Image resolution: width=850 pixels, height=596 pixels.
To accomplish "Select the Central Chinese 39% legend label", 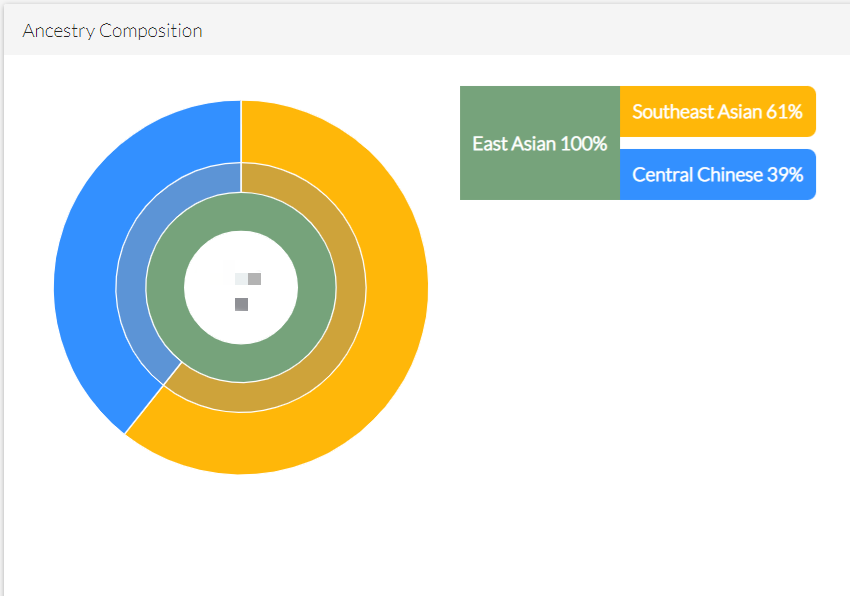I will pos(718,175).
